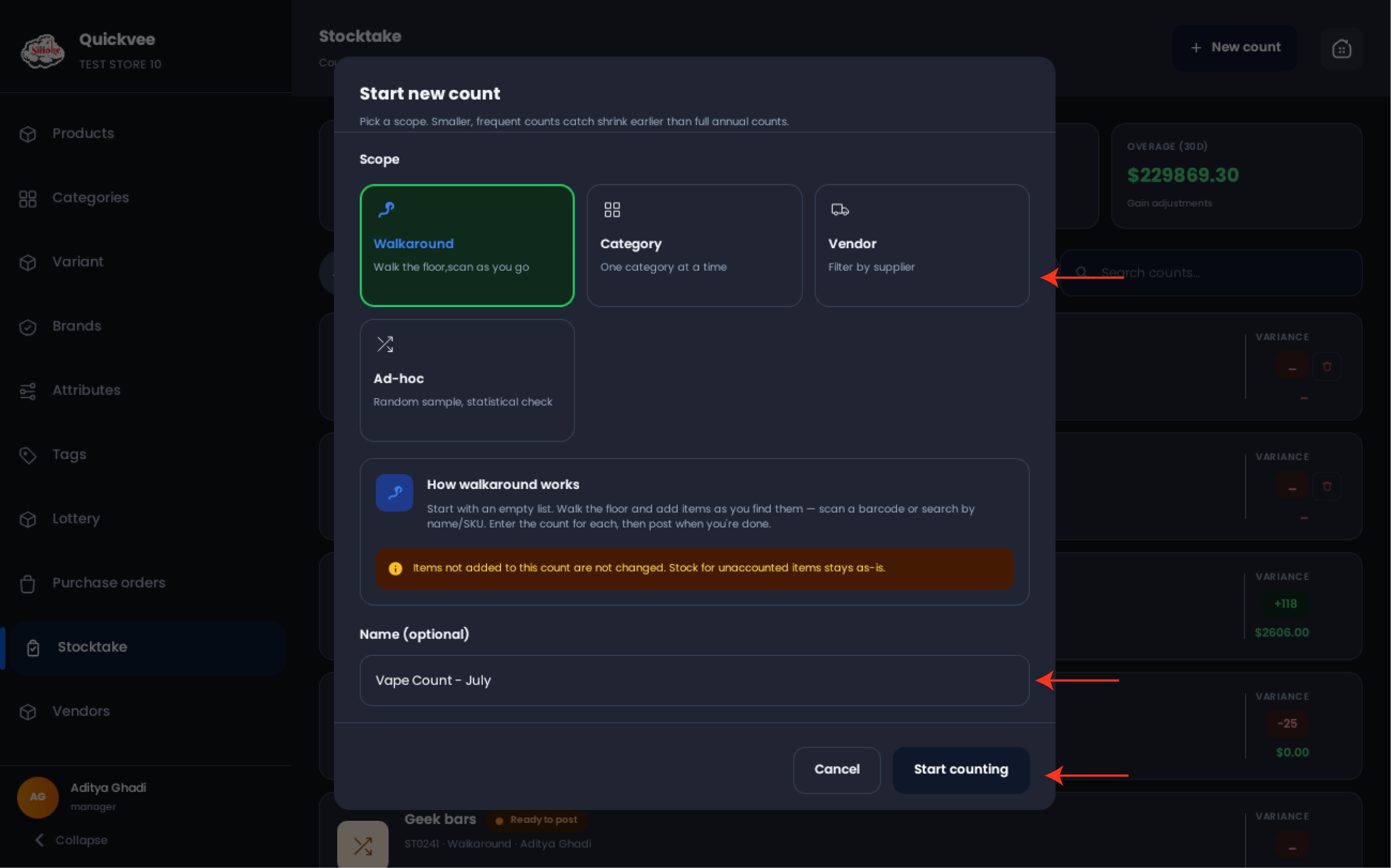Click Start counting
The height and width of the screenshot is (868, 1391).
click(x=961, y=770)
